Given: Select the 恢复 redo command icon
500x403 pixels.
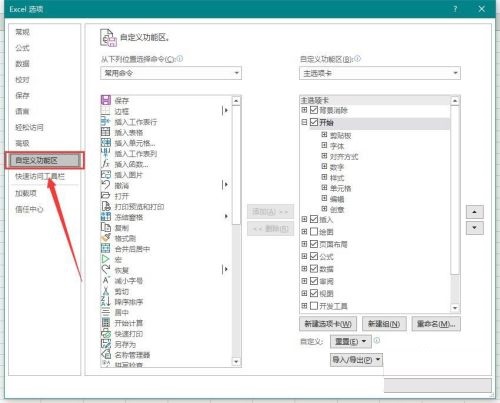Looking at the screenshot, I should point(106,270).
